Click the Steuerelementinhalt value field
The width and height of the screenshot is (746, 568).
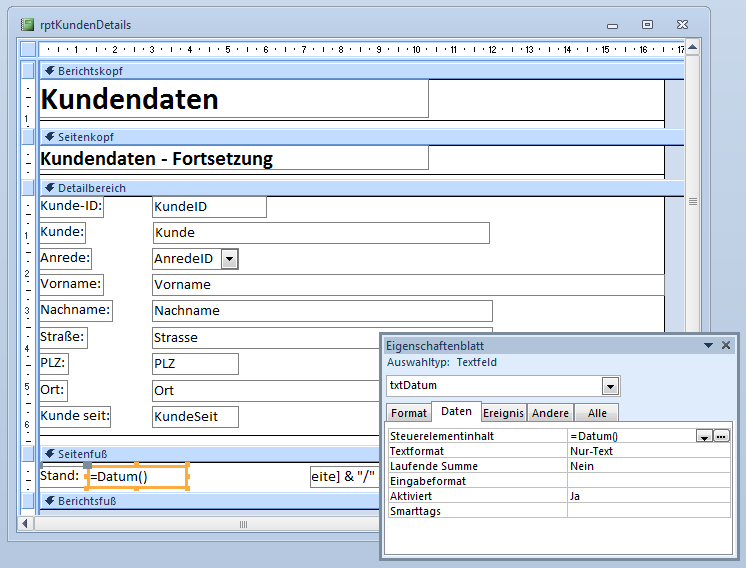click(632, 436)
